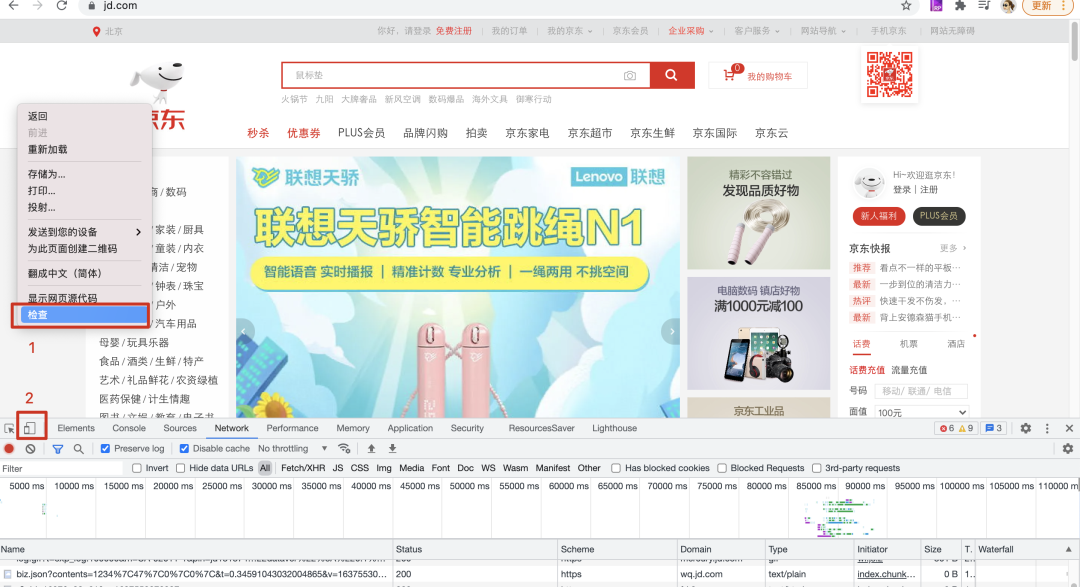Expand 我的京东 dropdown in top bar
The height and width of the screenshot is (587, 1080).
[x=570, y=31]
